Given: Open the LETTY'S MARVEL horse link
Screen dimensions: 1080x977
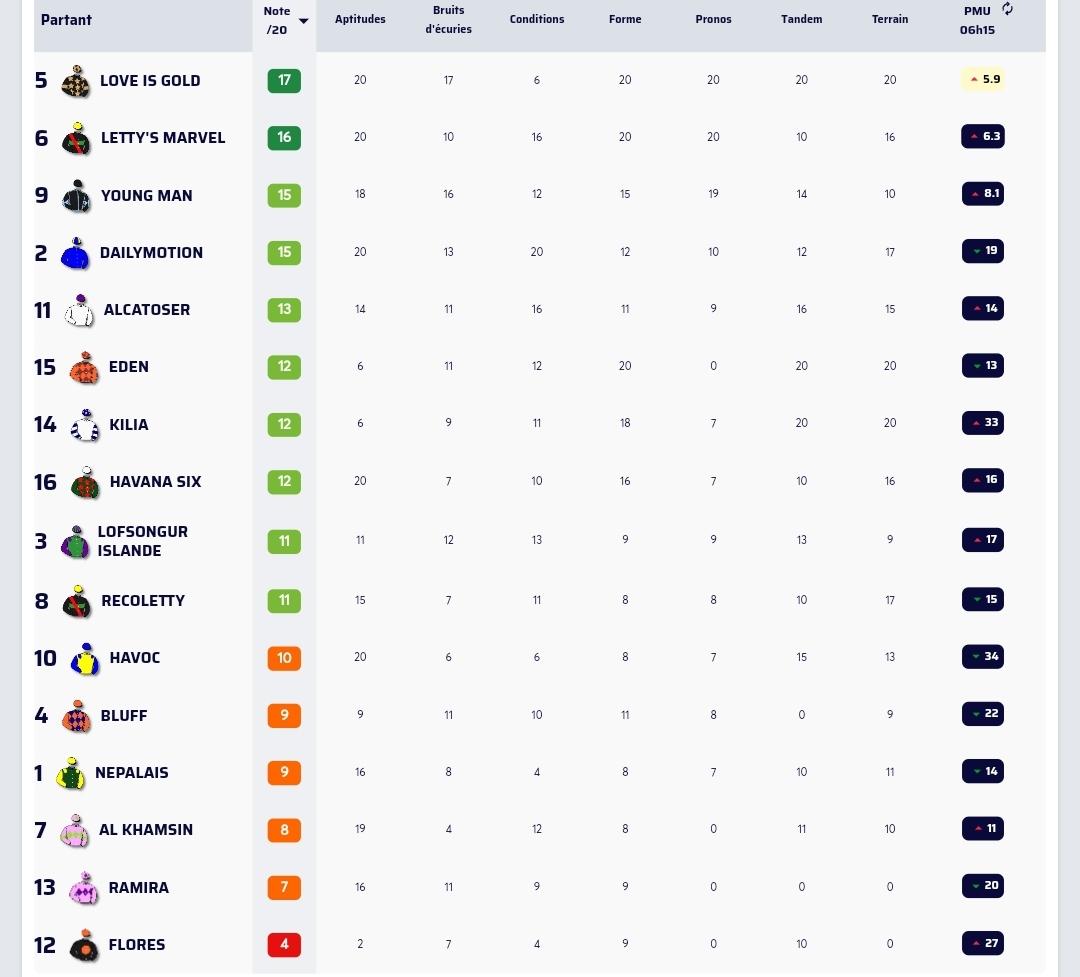Looking at the screenshot, I should pyautogui.click(x=163, y=138).
